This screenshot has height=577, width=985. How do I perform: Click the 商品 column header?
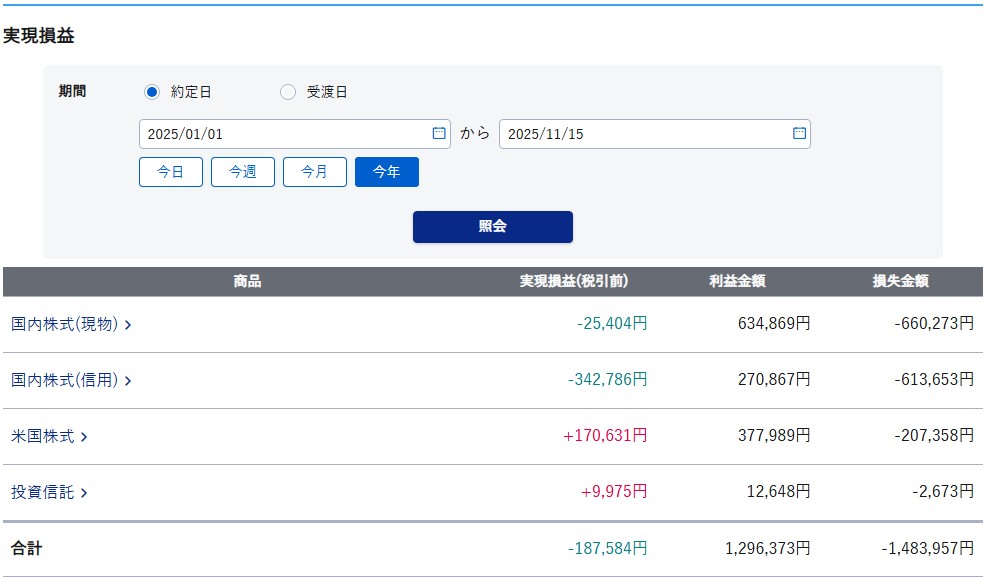click(247, 282)
